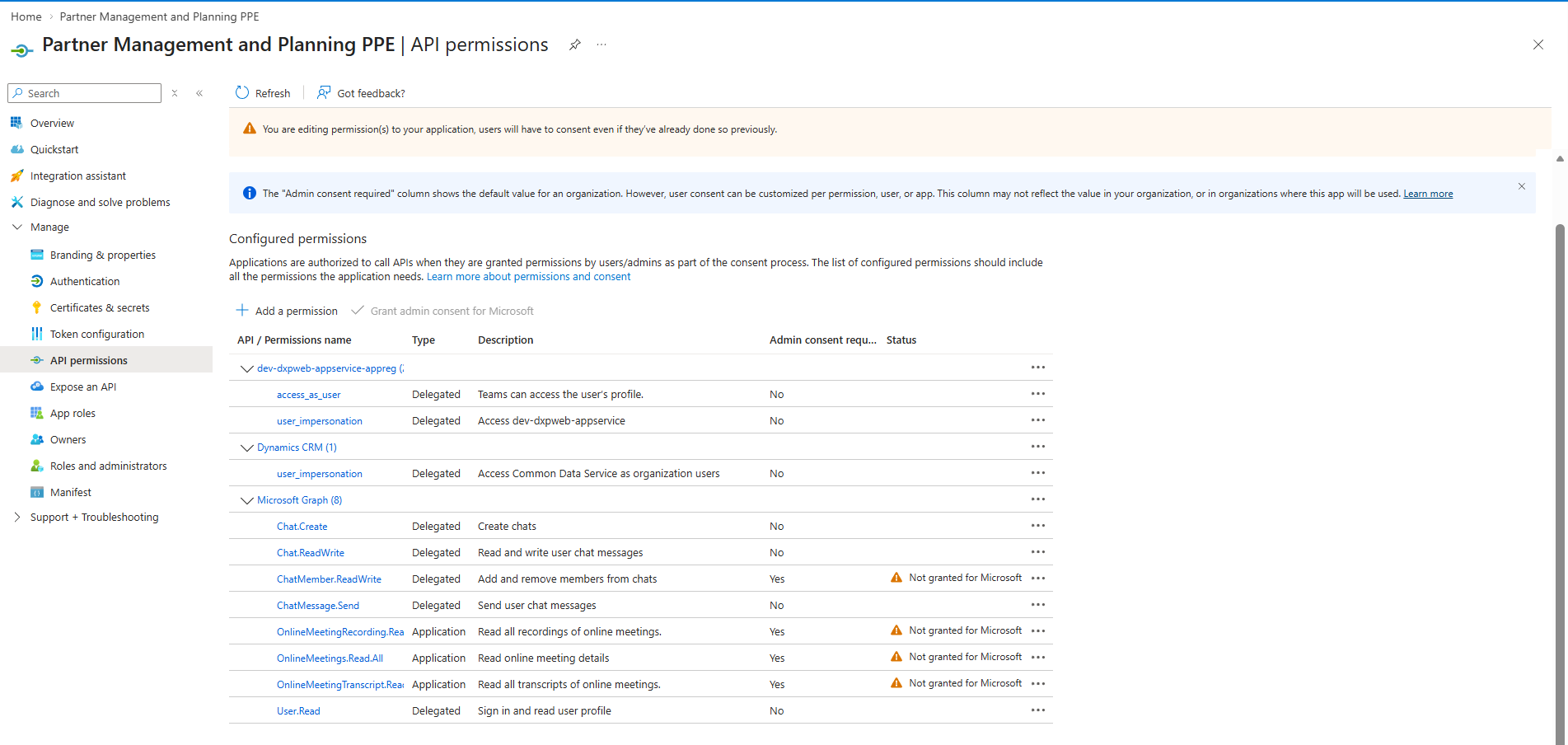
Task: Open options menu for access_as_user row
Action: pyautogui.click(x=1038, y=394)
